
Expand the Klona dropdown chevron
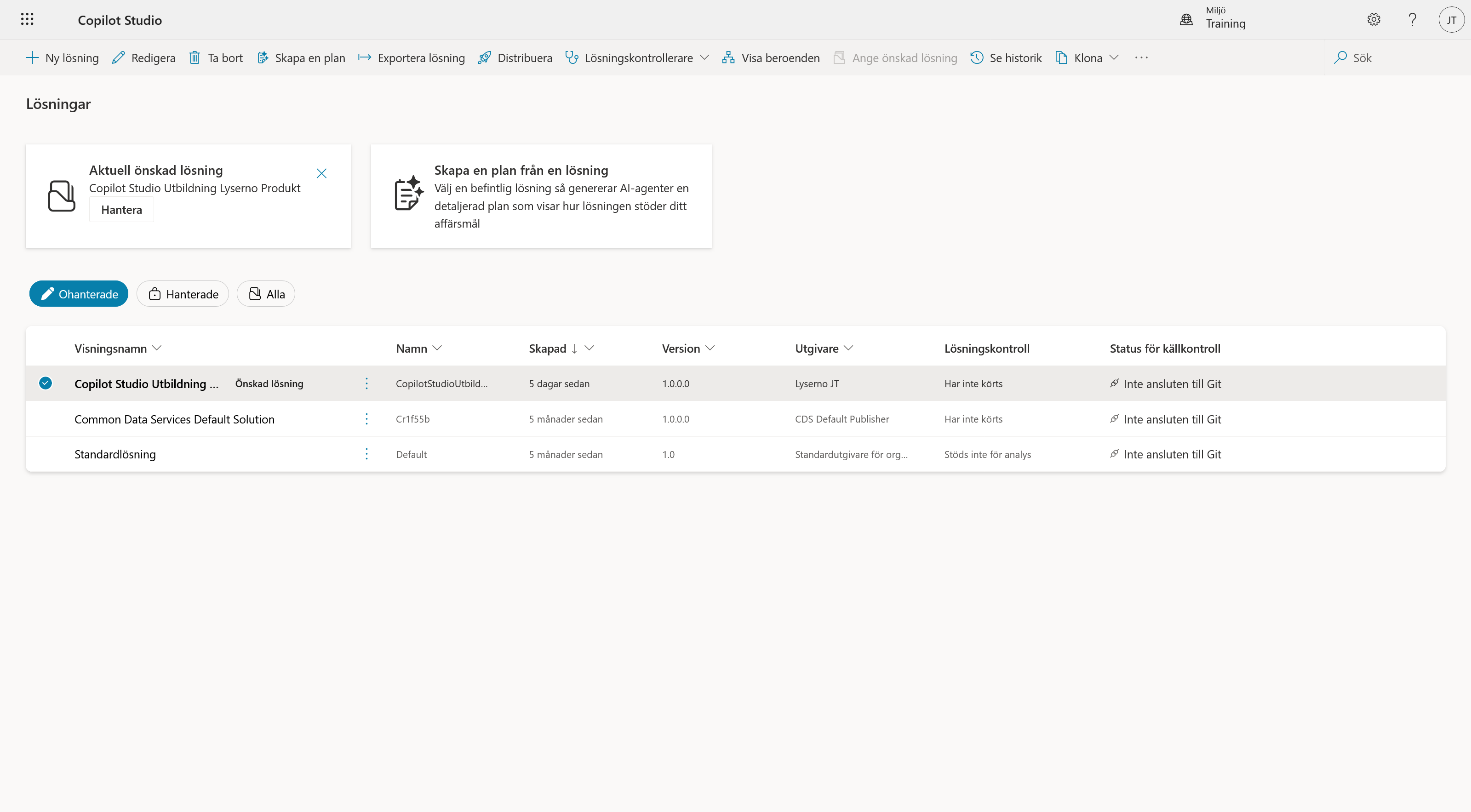(1114, 57)
